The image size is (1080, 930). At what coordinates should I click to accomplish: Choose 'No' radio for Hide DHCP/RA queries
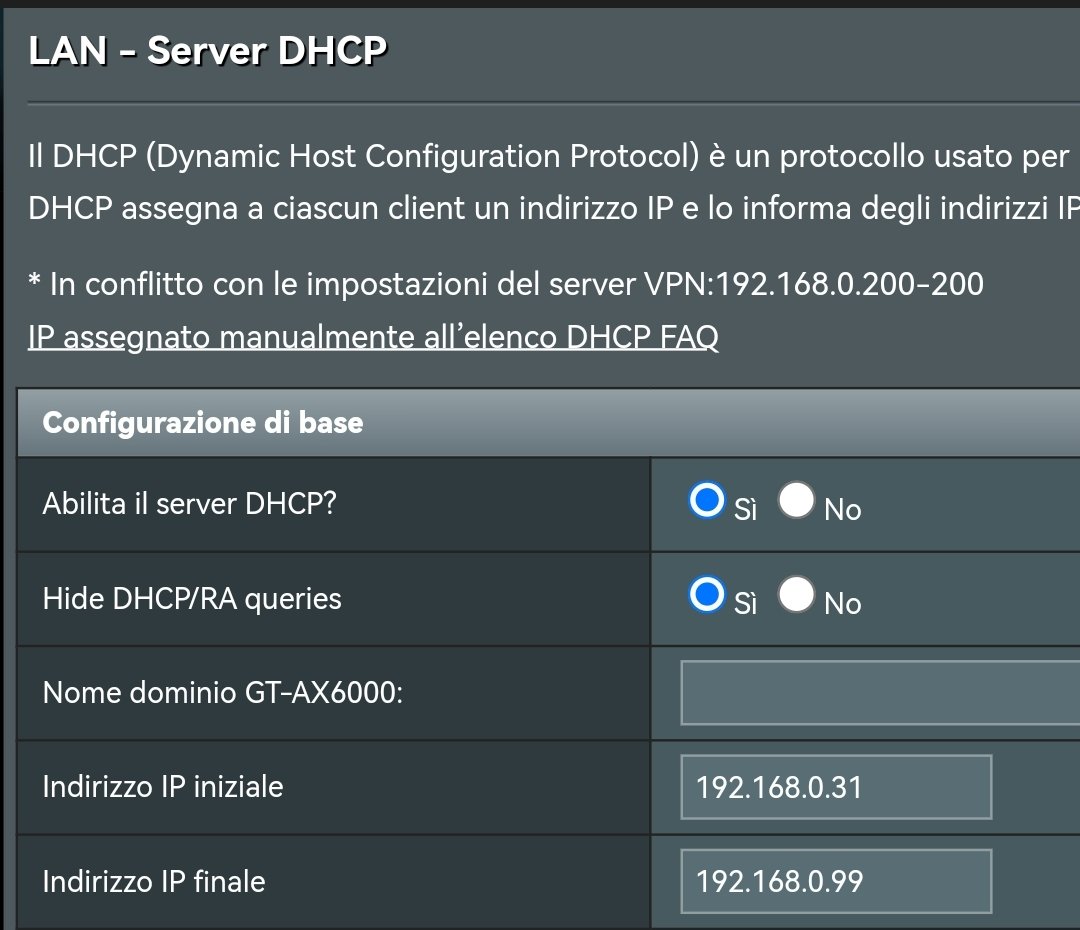click(796, 595)
